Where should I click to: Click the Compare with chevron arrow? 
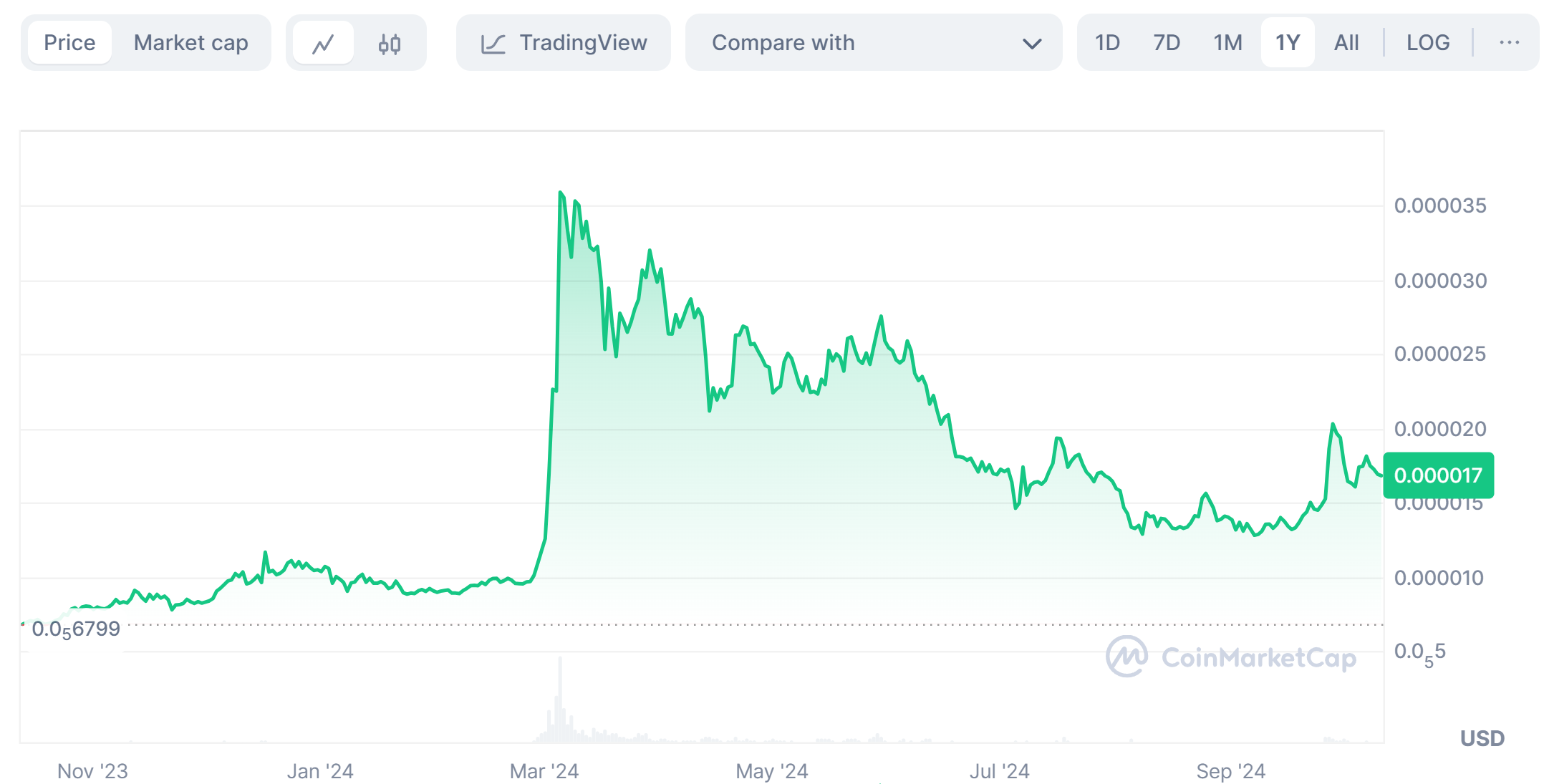(x=1031, y=44)
